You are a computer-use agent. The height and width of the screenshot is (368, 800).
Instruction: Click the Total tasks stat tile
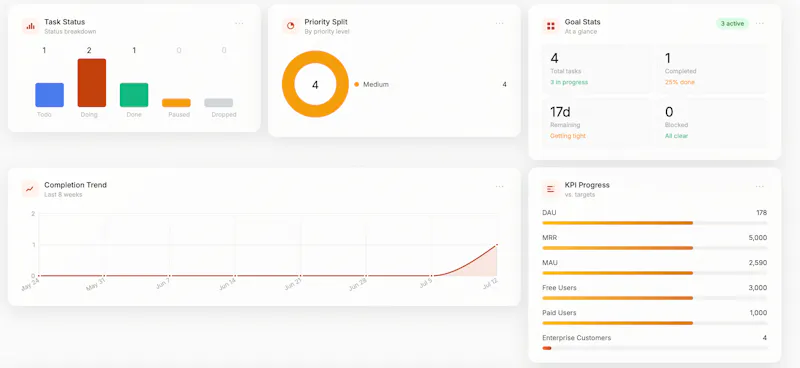click(596, 69)
